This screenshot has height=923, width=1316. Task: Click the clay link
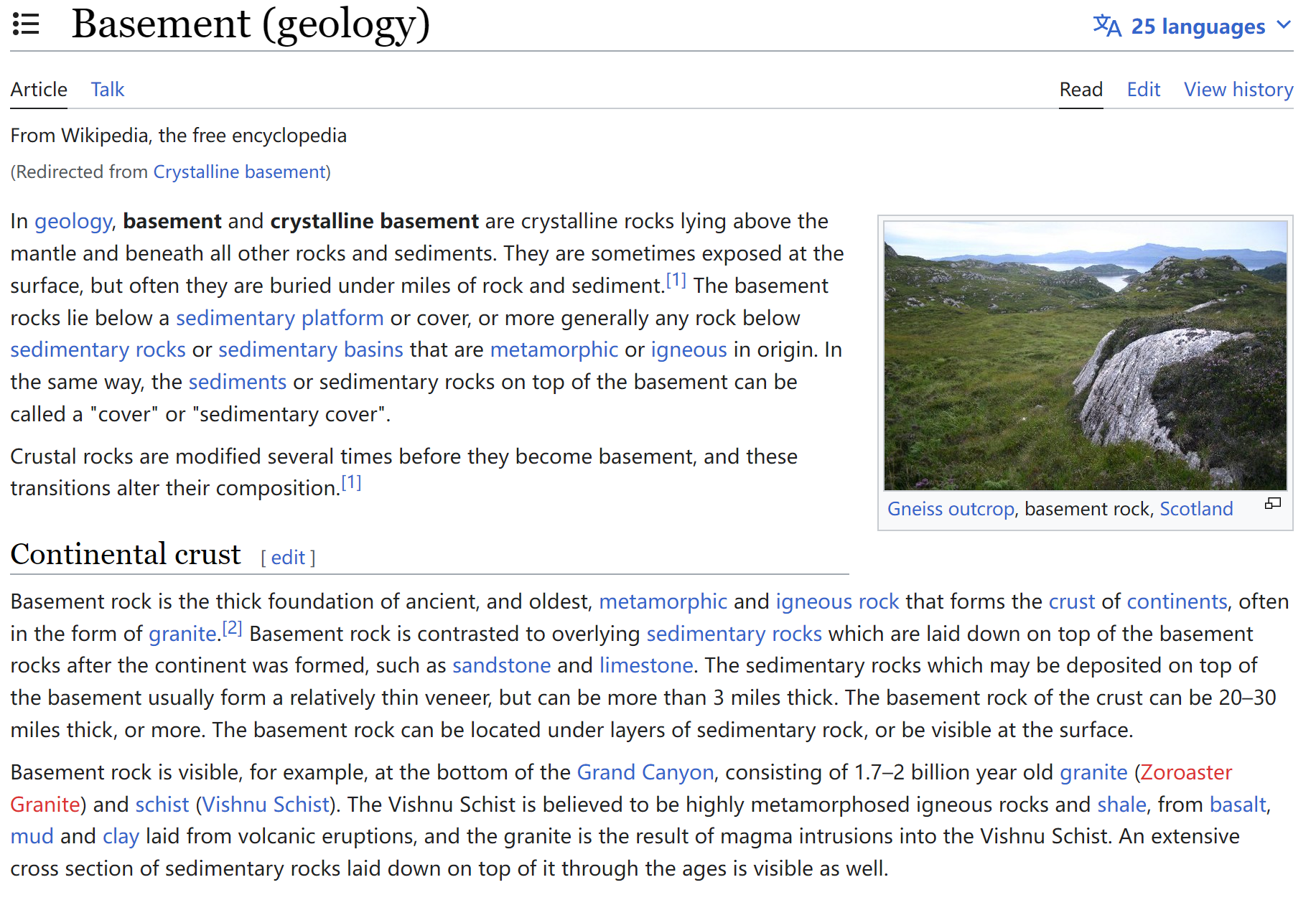121,836
